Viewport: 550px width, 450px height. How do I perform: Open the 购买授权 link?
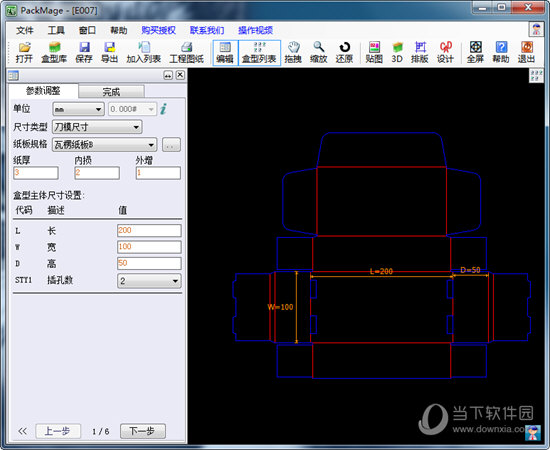pos(159,31)
